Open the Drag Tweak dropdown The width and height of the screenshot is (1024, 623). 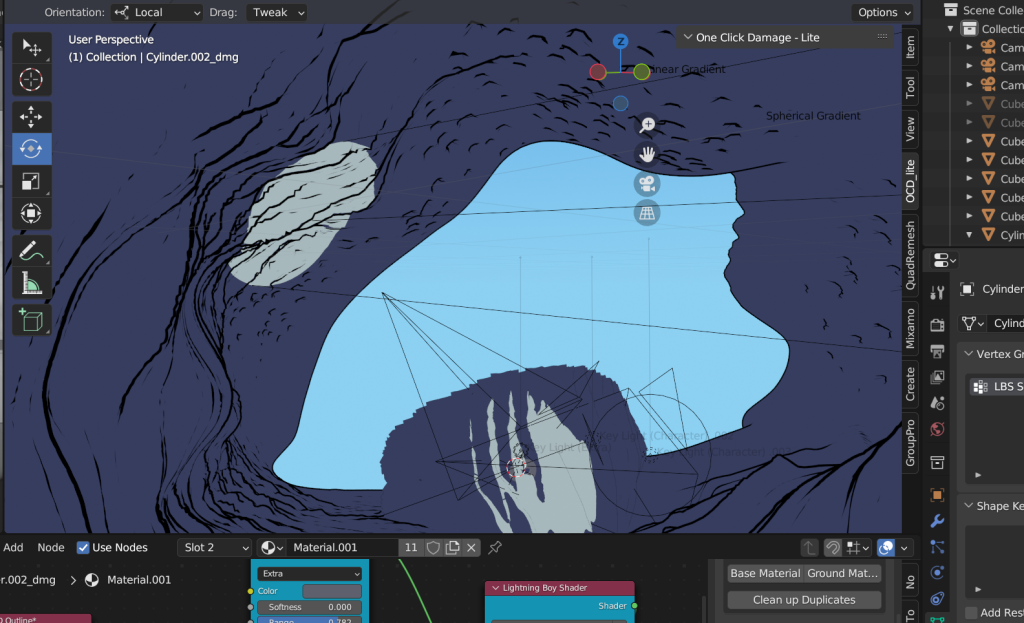pyautogui.click(x=276, y=12)
